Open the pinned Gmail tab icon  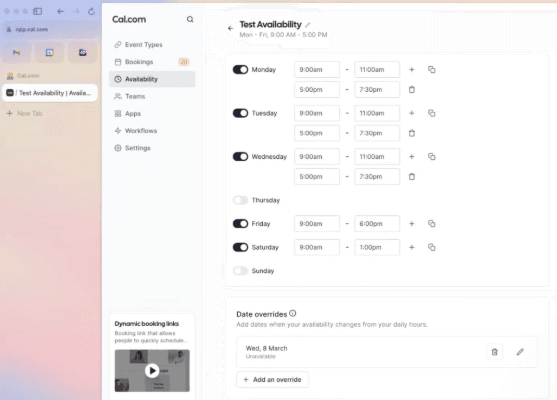pyautogui.click(x=16, y=53)
